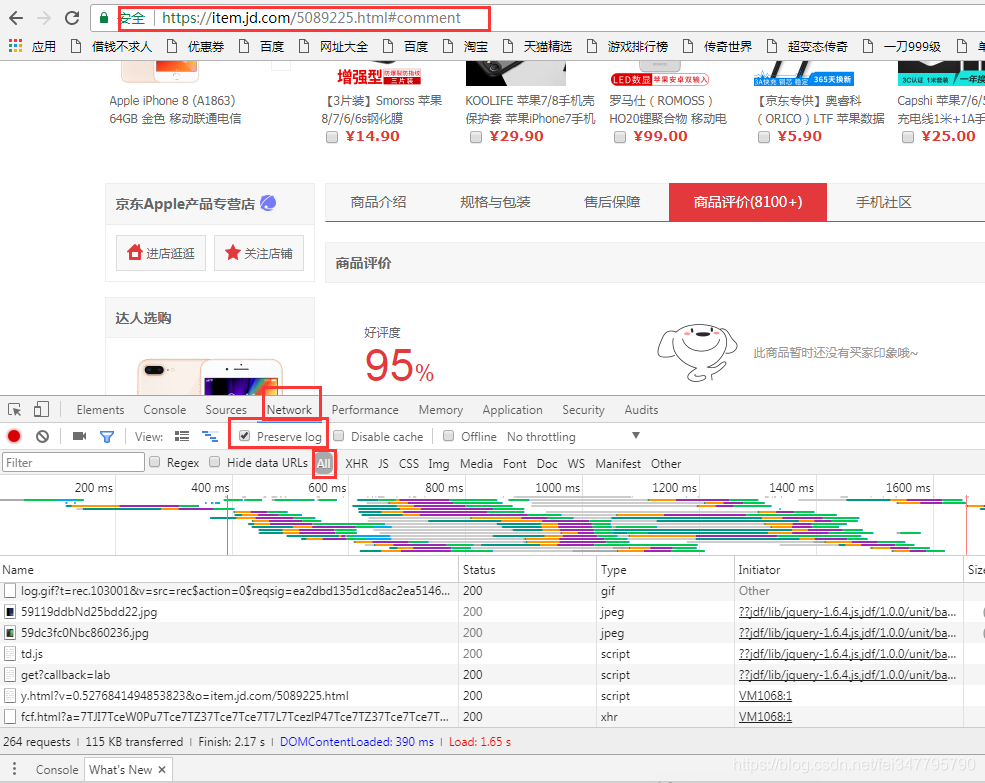Check Hide data URLs

point(215,462)
